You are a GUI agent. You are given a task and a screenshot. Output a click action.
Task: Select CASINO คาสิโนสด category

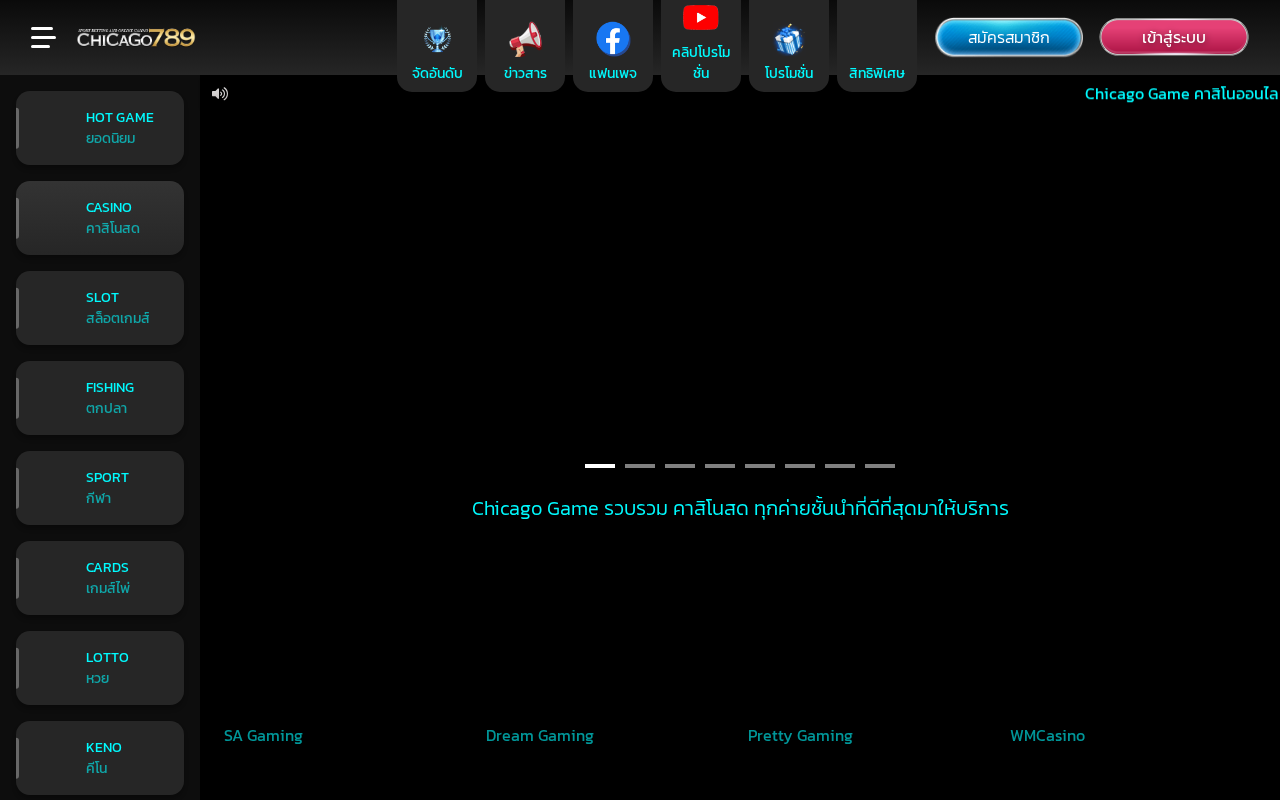[100, 218]
